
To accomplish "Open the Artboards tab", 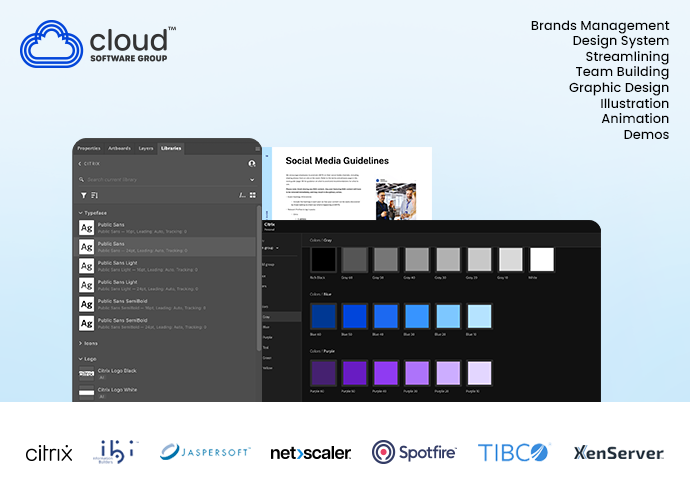I will 119,148.
